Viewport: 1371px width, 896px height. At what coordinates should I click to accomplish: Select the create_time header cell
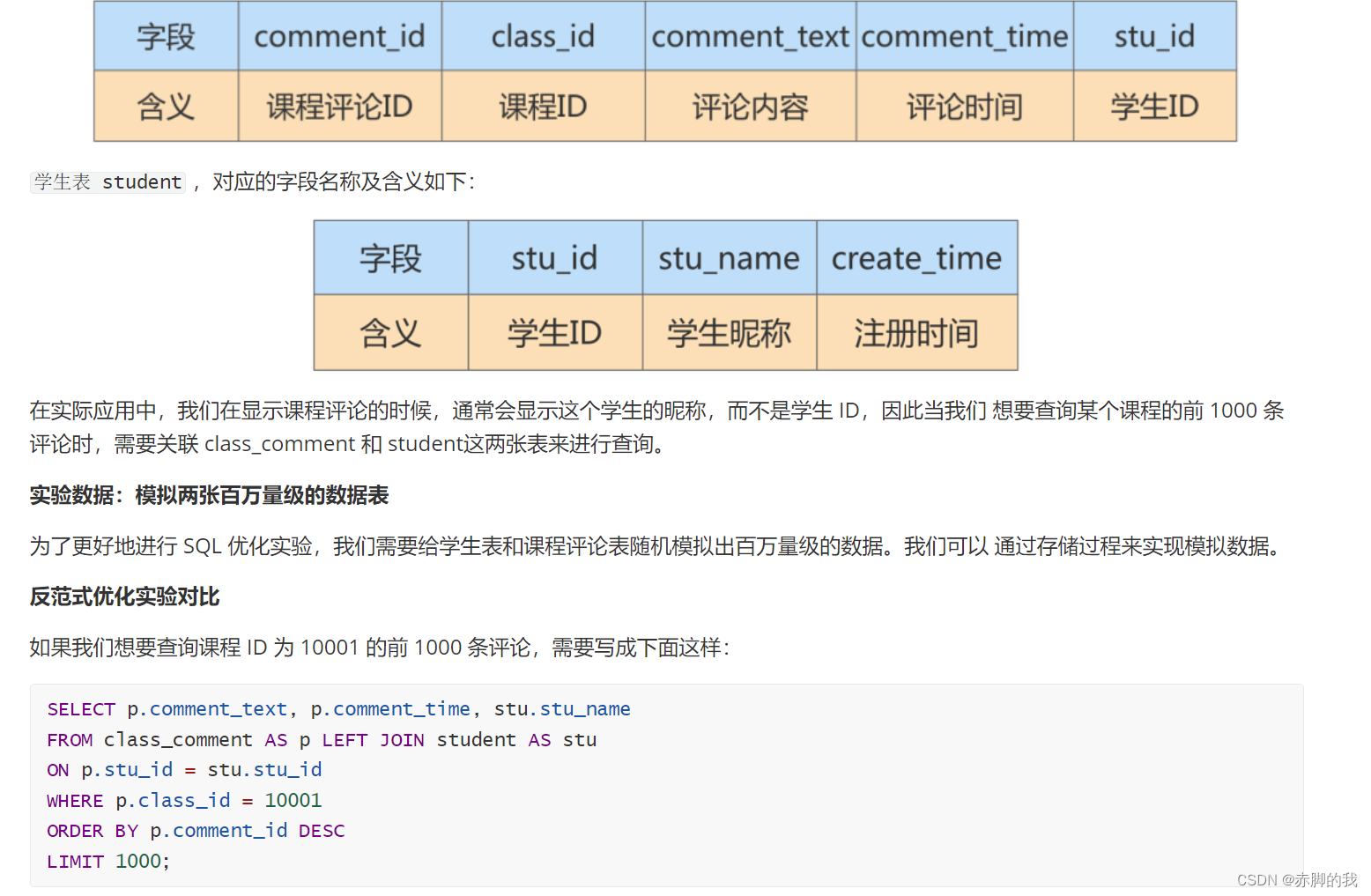pos(916,257)
